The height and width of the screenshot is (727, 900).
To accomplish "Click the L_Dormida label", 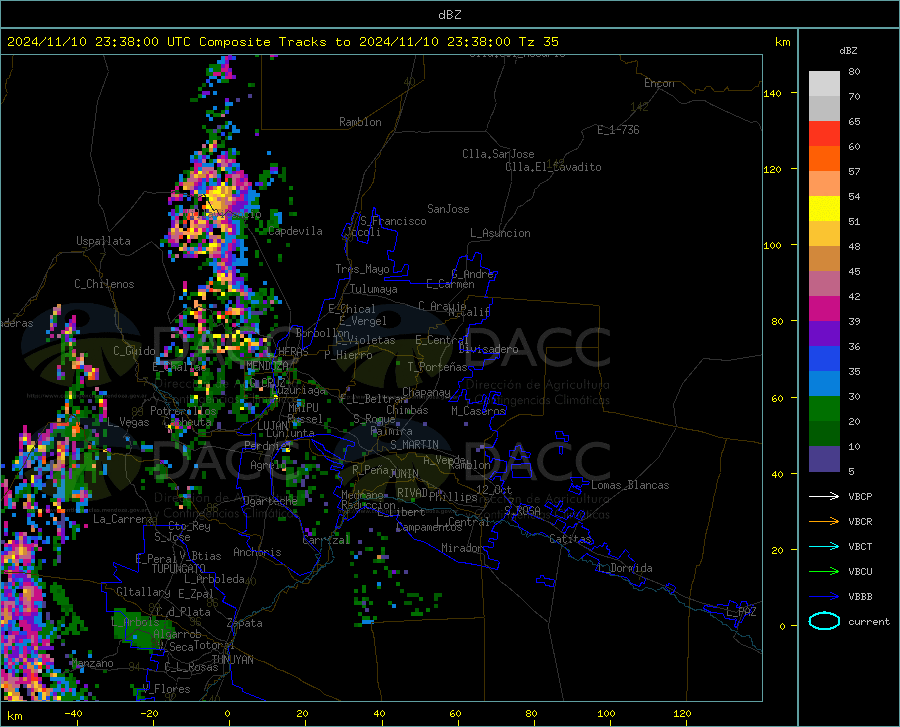I will (625, 568).
